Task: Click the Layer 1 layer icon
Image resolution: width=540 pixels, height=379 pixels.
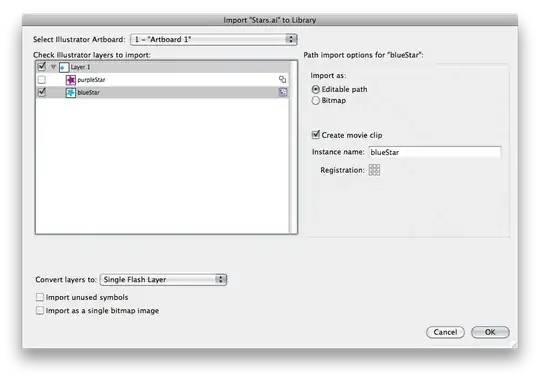Action: 64,67
